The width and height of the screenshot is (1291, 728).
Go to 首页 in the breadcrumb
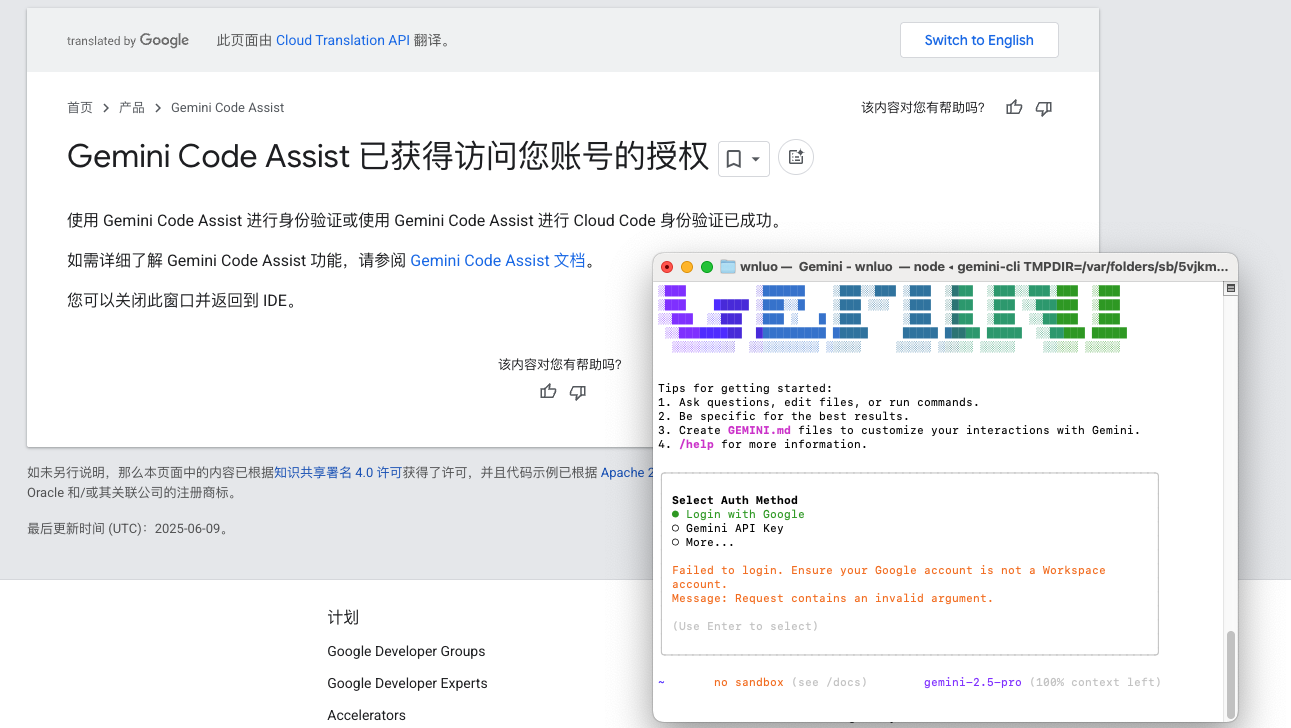point(80,107)
